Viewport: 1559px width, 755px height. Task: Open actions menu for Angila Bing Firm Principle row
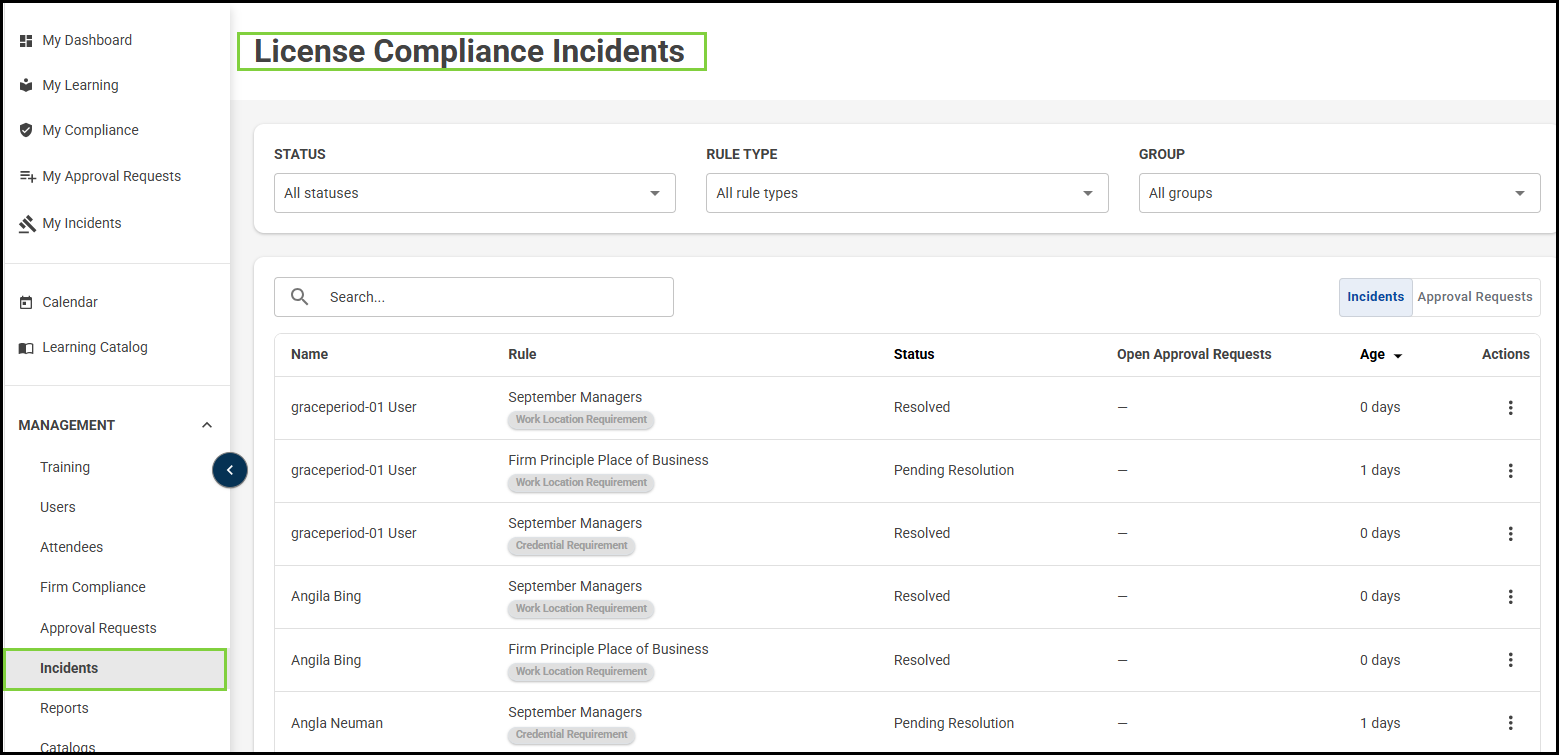pos(1510,660)
